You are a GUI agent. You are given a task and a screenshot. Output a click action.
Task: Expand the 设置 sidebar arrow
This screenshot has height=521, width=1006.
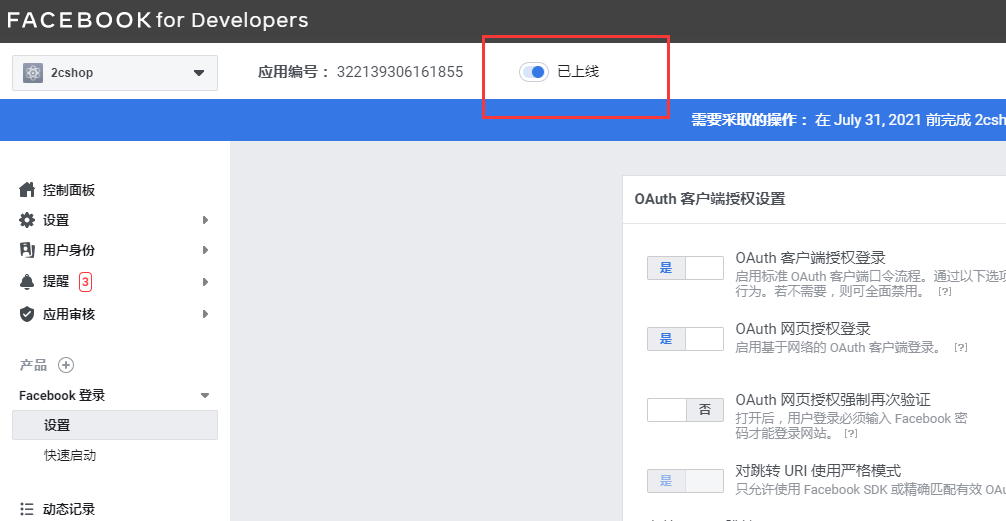click(205, 220)
